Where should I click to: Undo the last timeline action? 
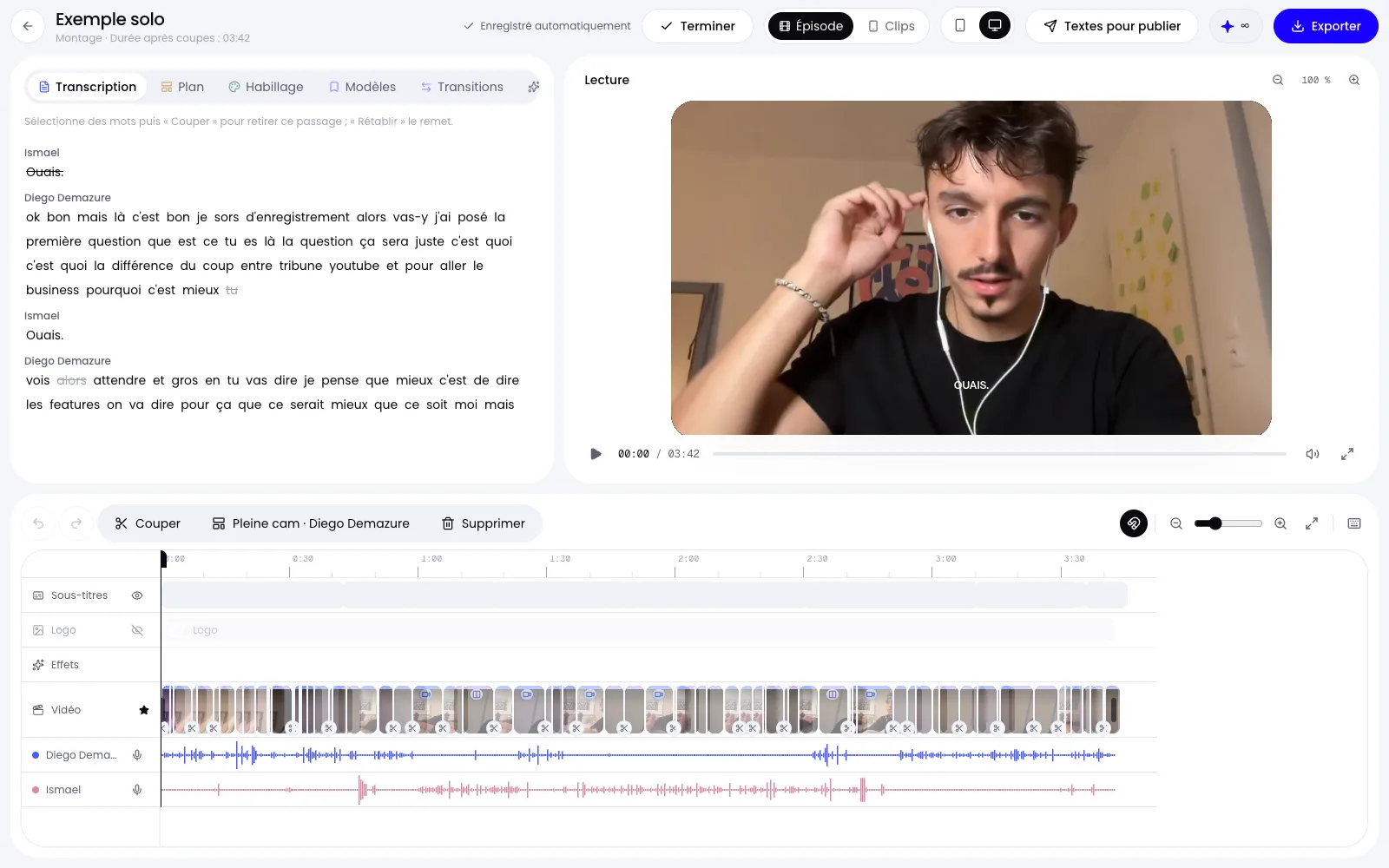click(x=38, y=523)
